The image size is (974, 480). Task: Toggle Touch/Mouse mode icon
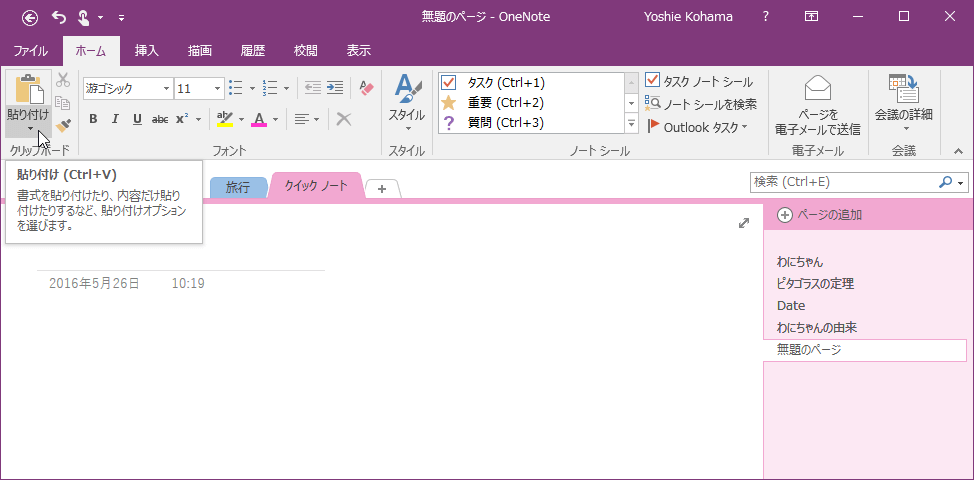84,17
